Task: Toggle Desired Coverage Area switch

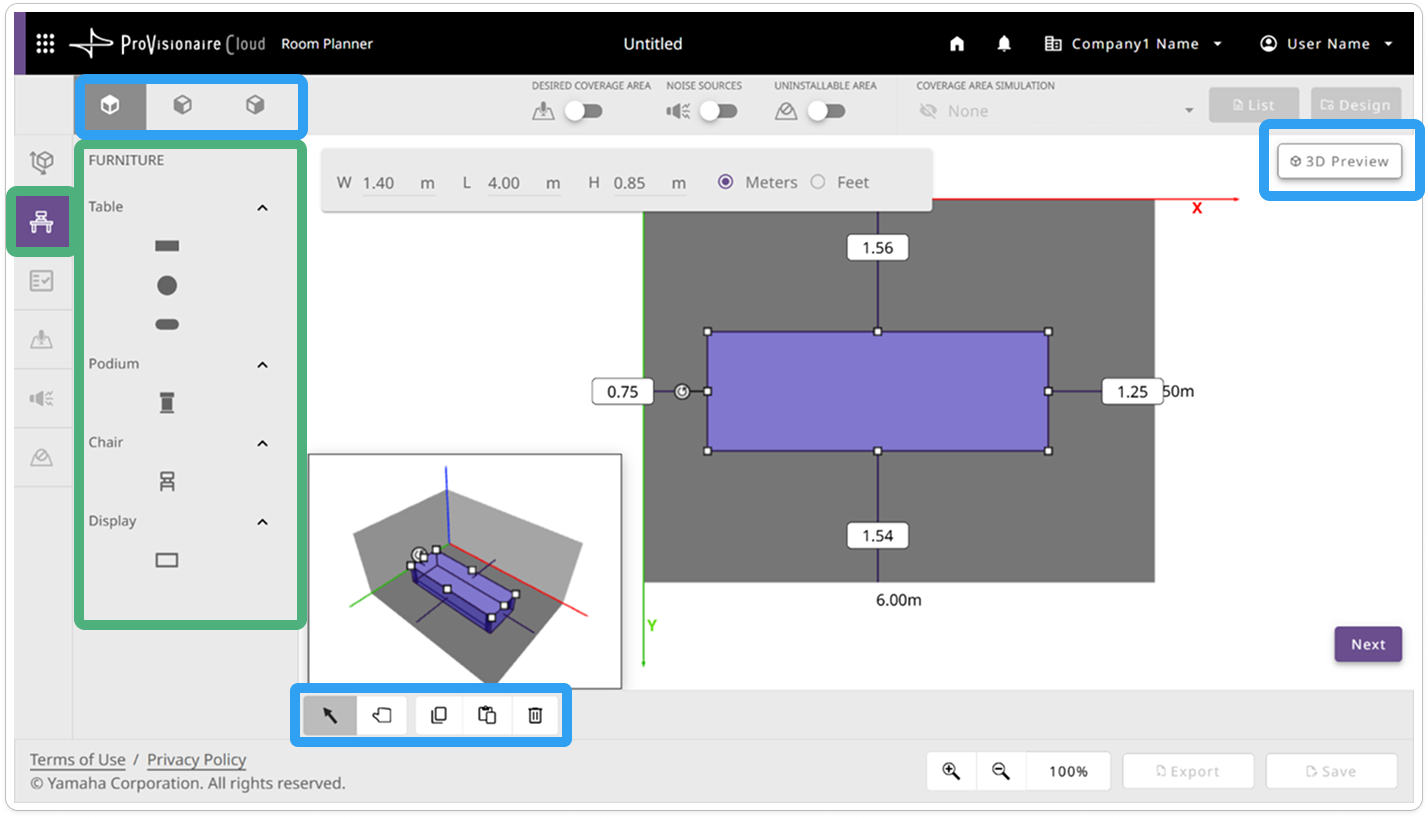Action: pyautogui.click(x=583, y=111)
